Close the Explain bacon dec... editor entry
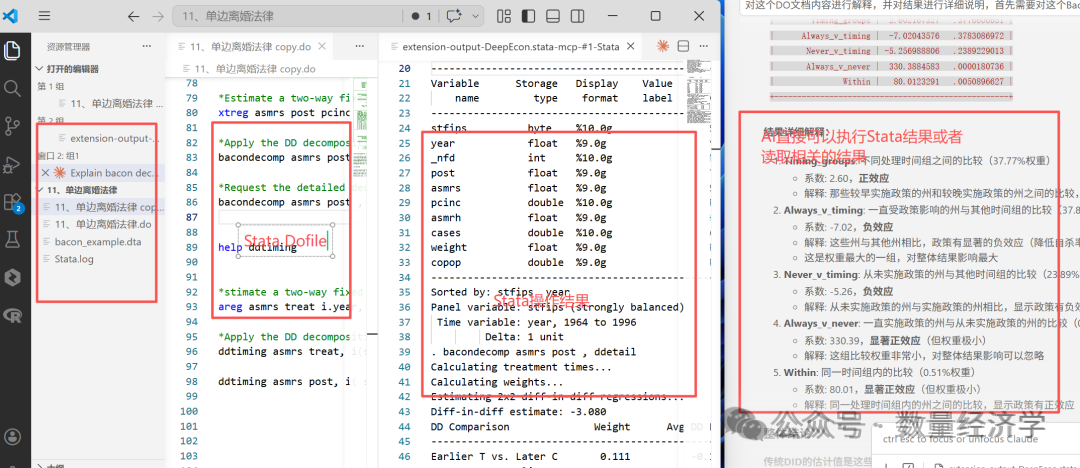The image size is (1080, 468). click(x=45, y=172)
